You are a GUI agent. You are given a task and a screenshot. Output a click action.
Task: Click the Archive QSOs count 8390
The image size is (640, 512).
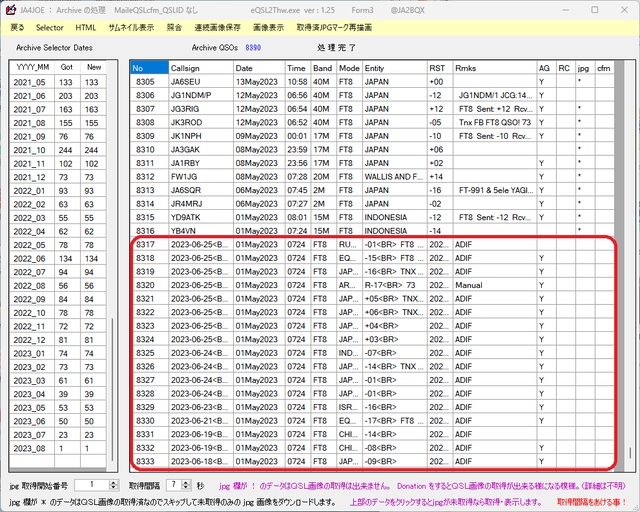pos(253,48)
